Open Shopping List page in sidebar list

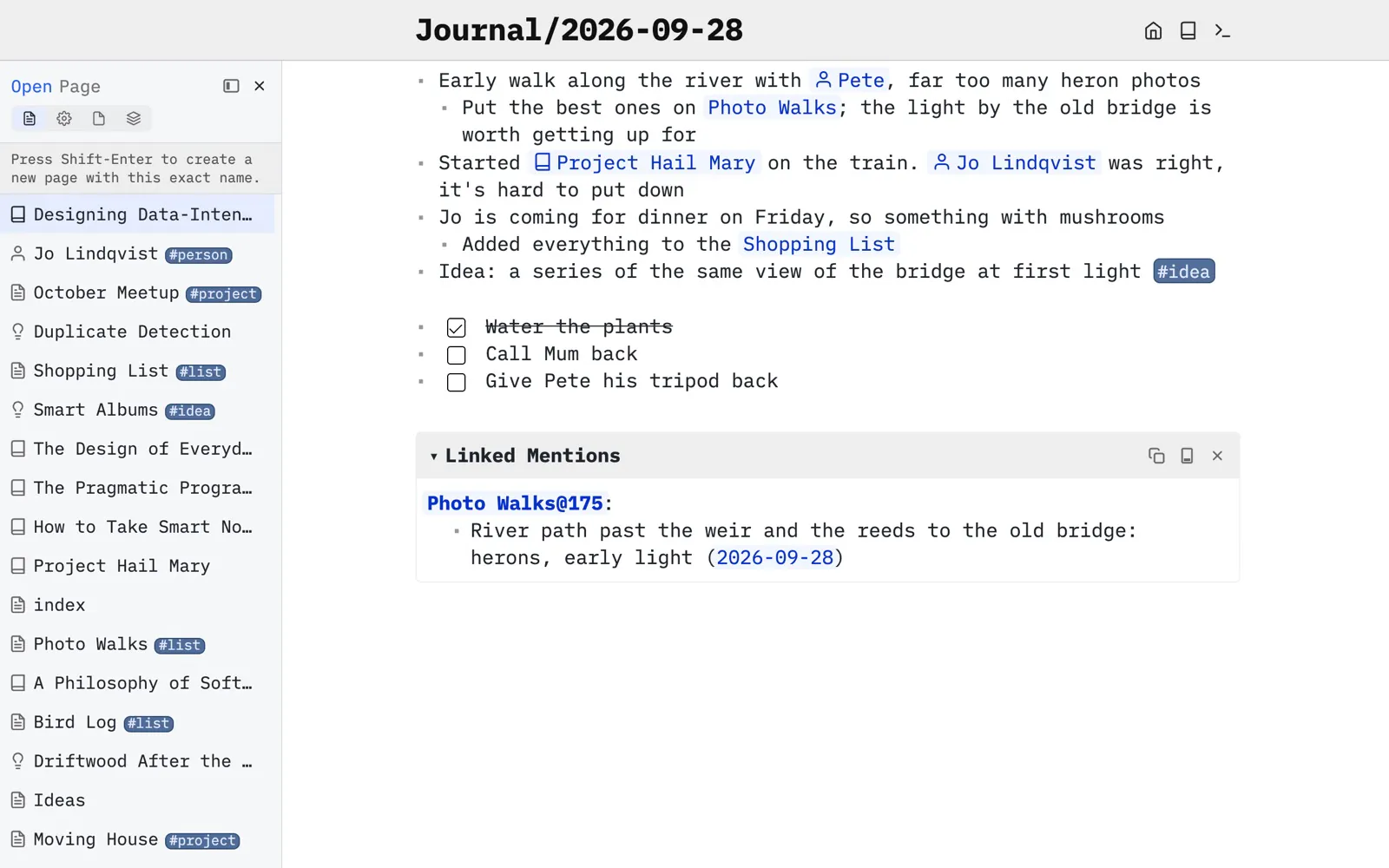(x=137, y=371)
